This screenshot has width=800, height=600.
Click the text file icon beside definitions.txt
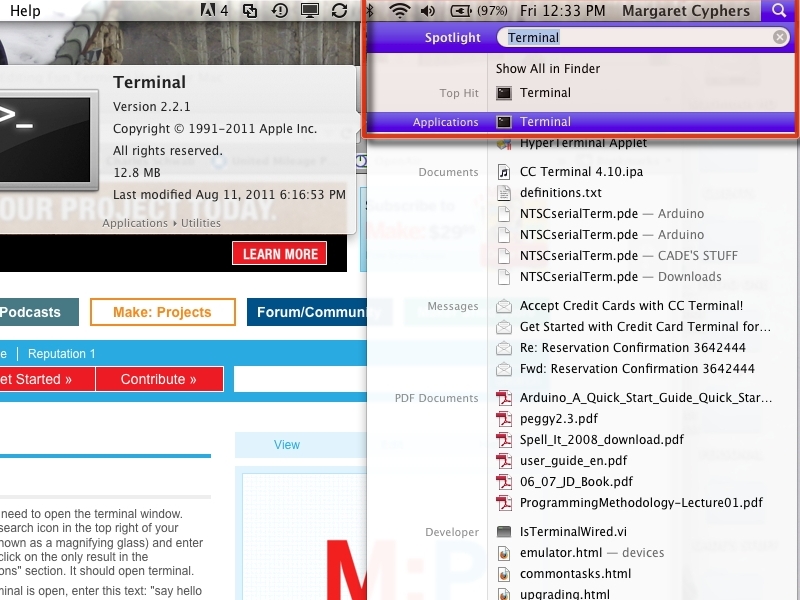504,193
